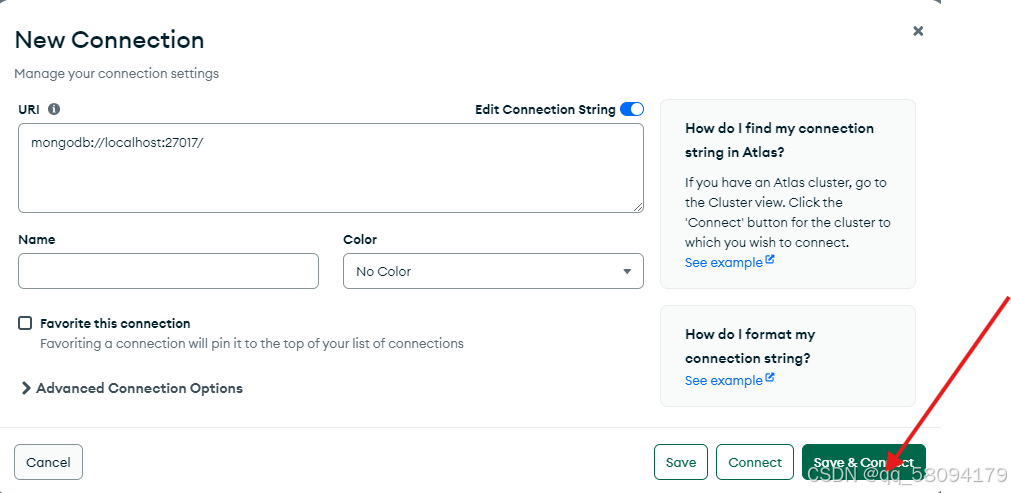
Task: Open 'See example' link for formatting connection string
Action: click(723, 380)
